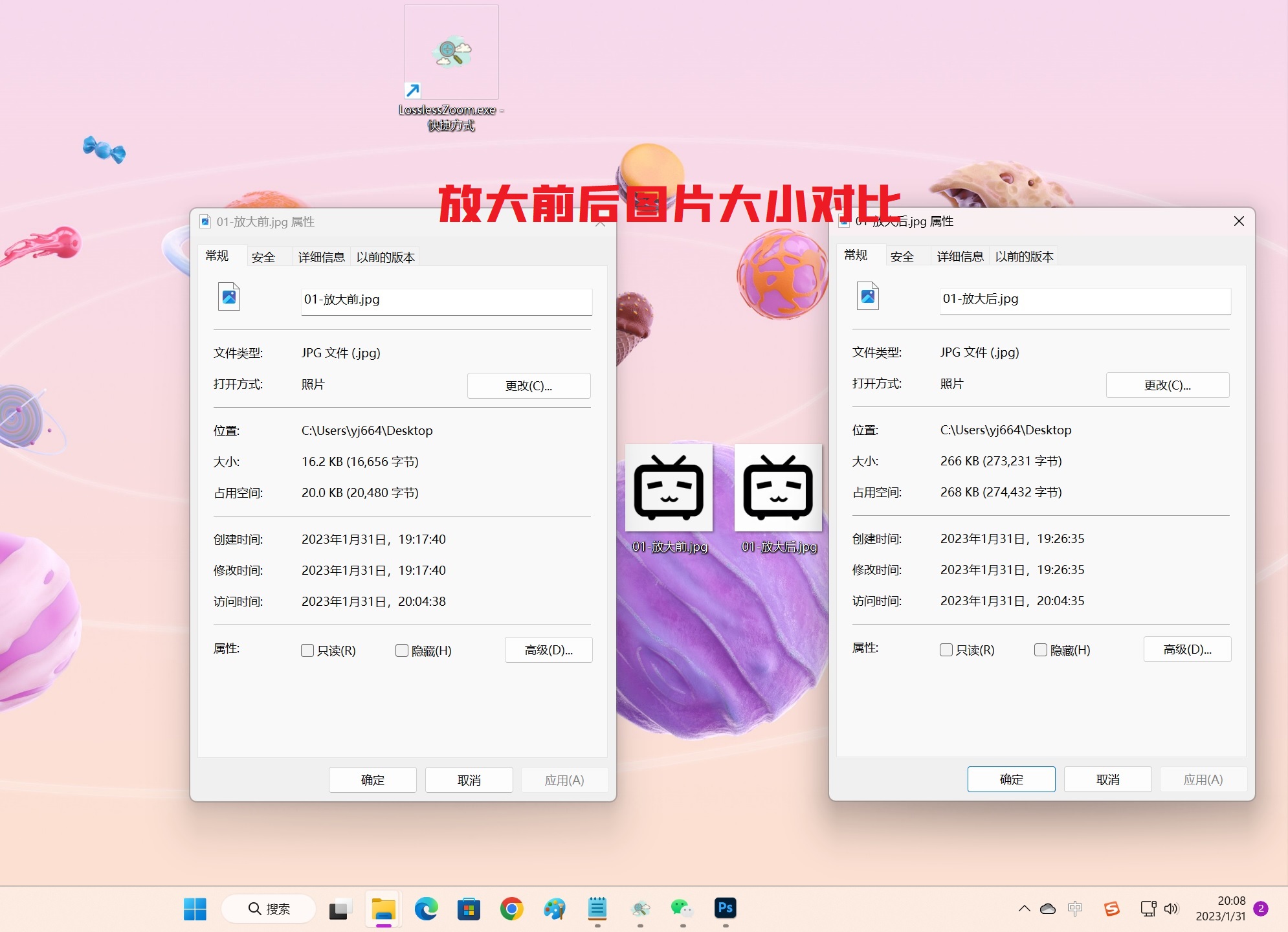This screenshot has width=1288, height=932.
Task: Open the Paint app from the taskbar
Action: [x=554, y=909]
